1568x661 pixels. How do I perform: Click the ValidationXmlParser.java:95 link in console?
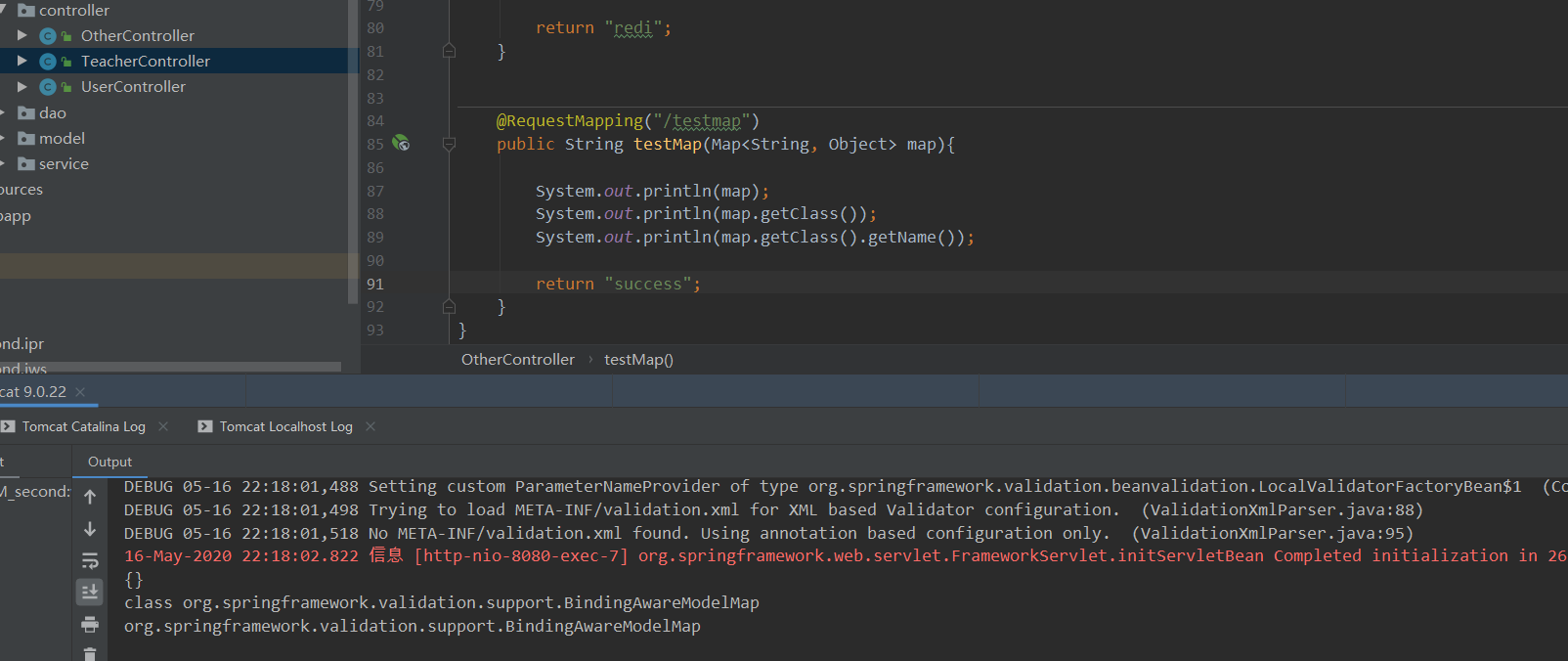[1272, 533]
